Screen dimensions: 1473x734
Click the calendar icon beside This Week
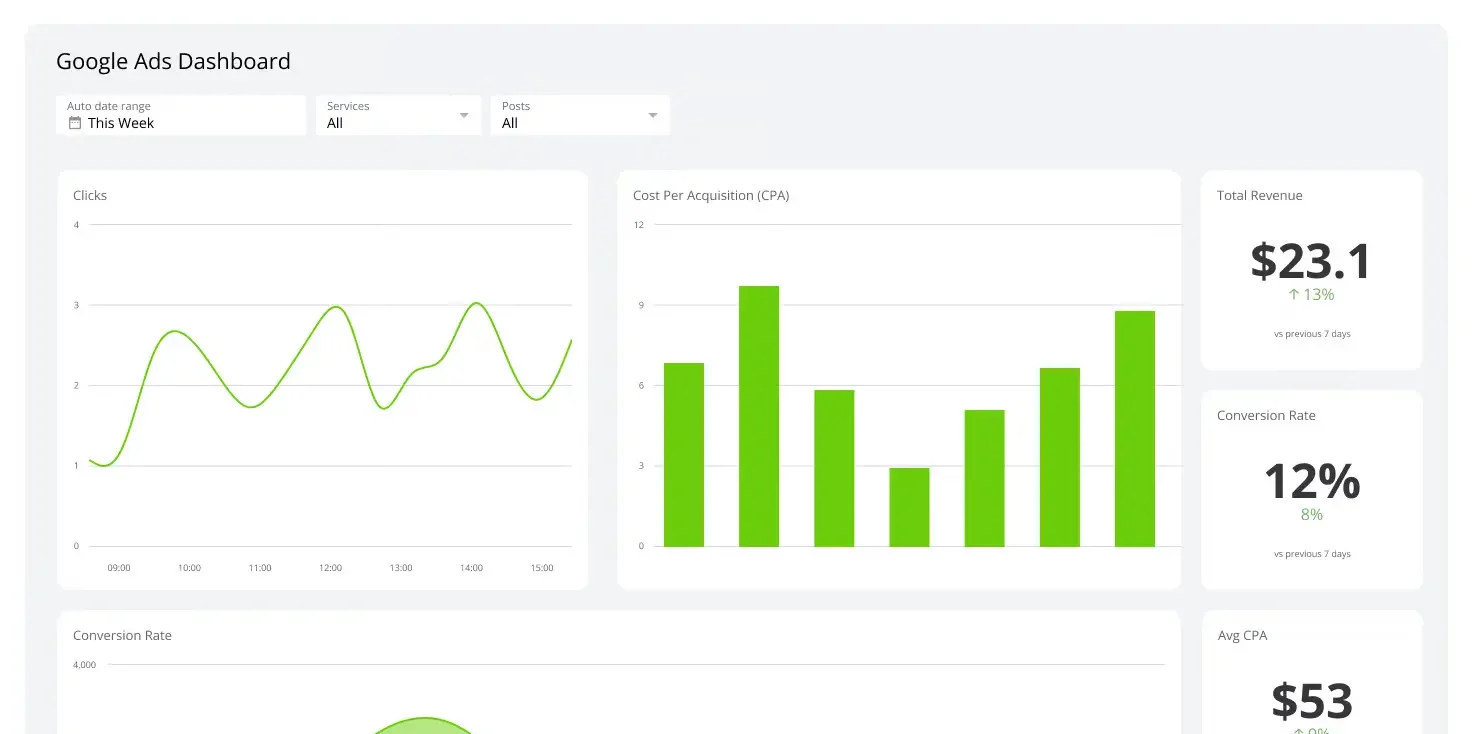[x=74, y=123]
